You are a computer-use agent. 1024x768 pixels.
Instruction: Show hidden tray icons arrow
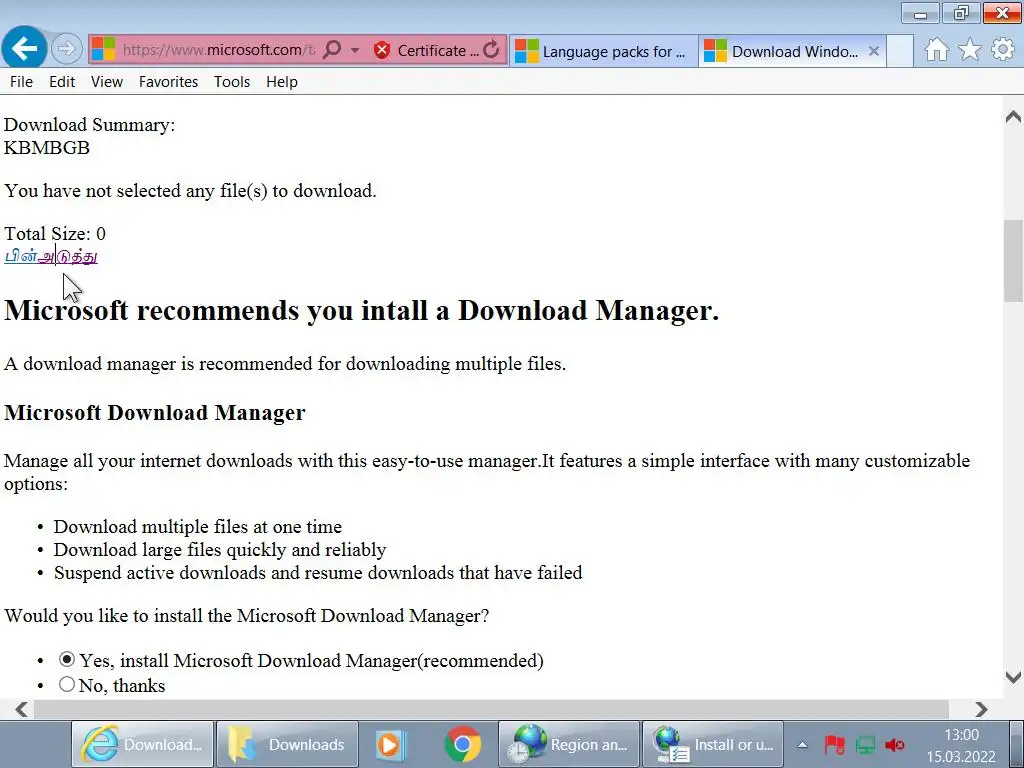(x=803, y=744)
